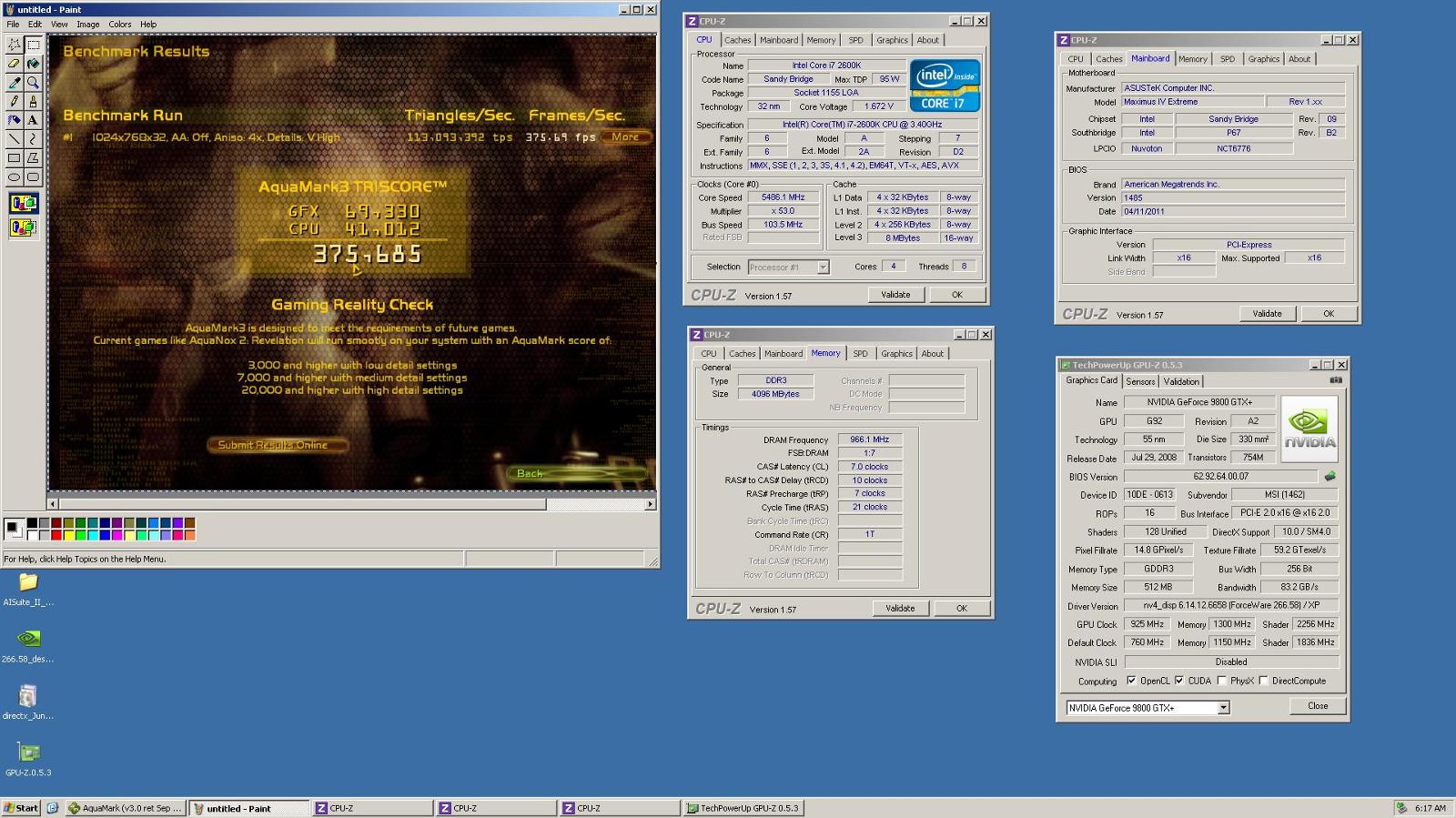Open the File menu in Paint
This screenshot has width=1456, height=818.
[x=13, y=25]
